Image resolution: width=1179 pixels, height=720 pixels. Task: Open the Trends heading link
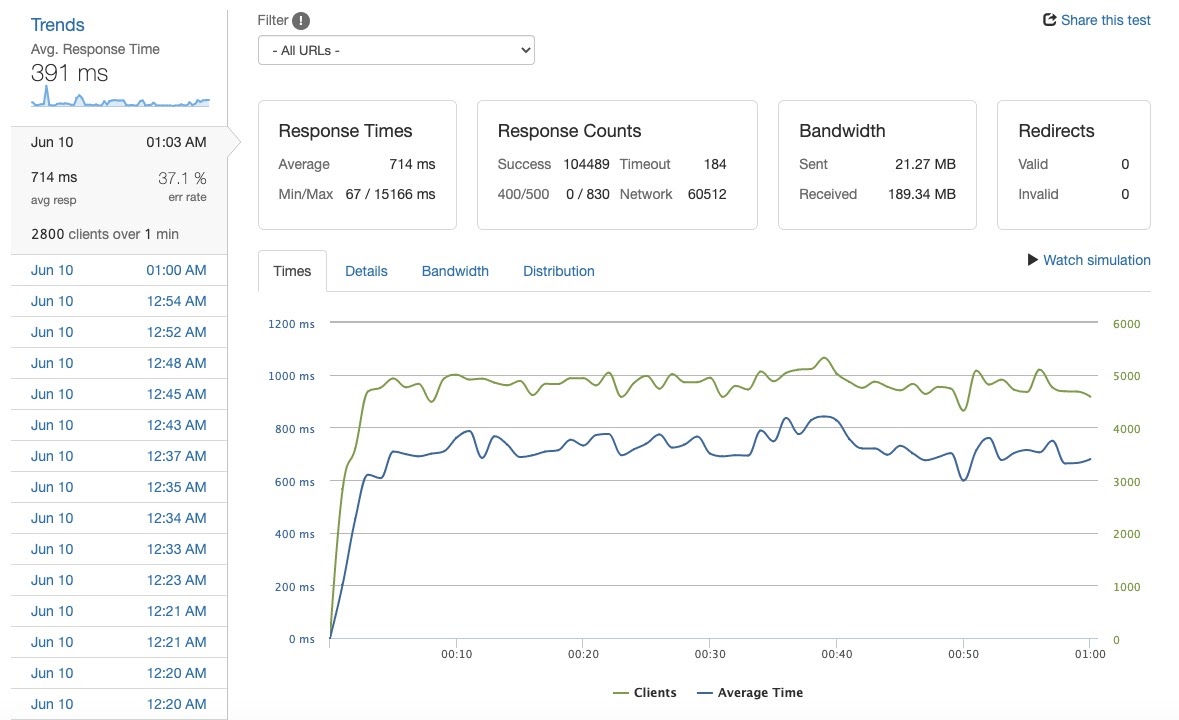point(57,25)
